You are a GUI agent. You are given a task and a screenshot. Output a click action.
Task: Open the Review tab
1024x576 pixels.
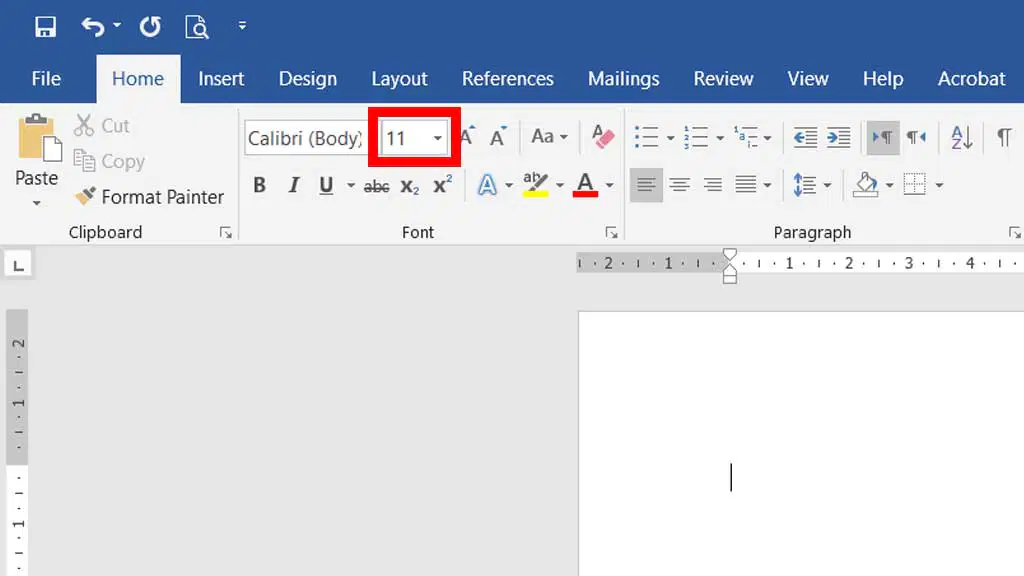(724, 79)
